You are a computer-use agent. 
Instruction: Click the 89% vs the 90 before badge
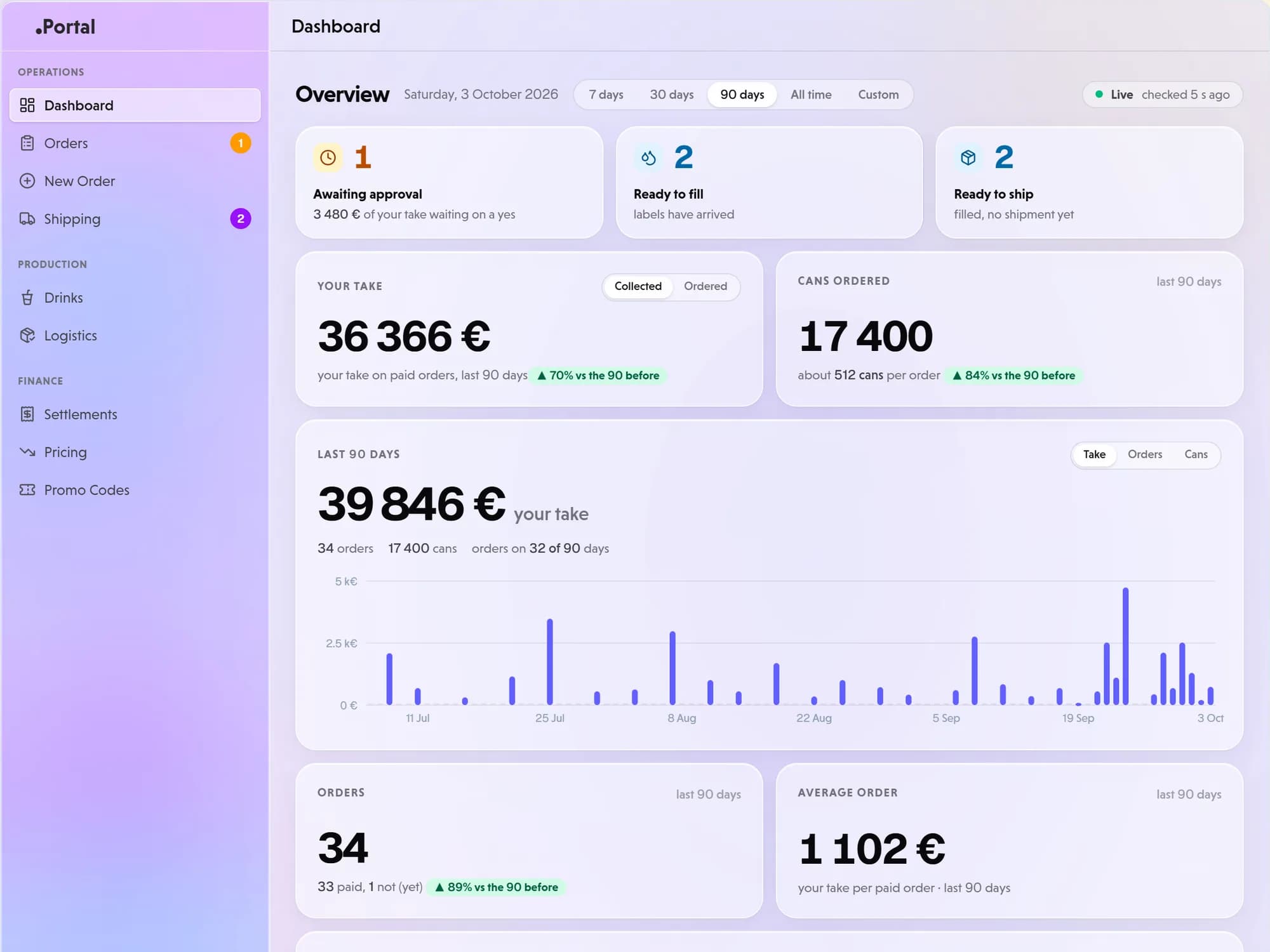(497, 887)
